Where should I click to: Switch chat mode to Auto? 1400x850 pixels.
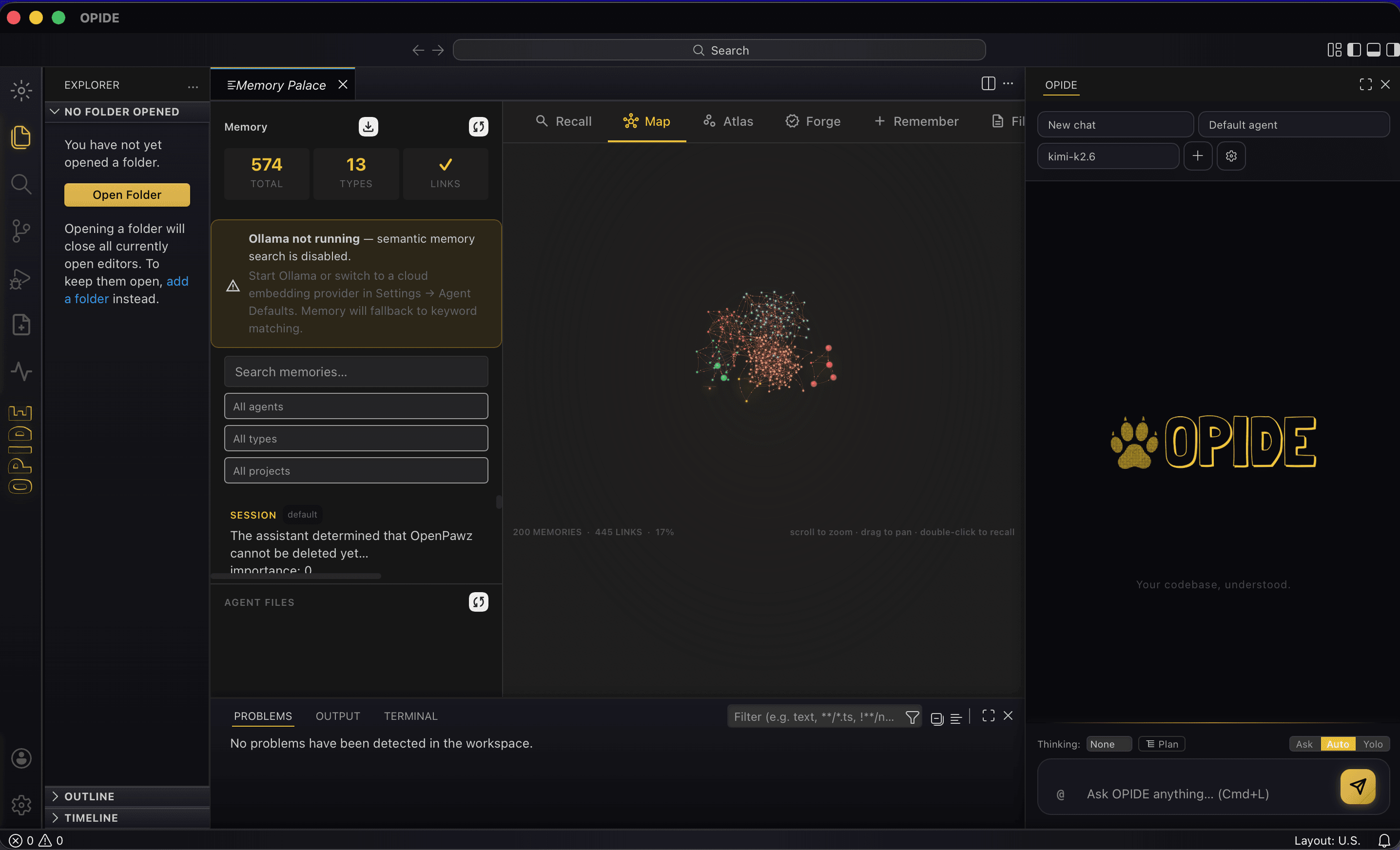[1338, 744]
